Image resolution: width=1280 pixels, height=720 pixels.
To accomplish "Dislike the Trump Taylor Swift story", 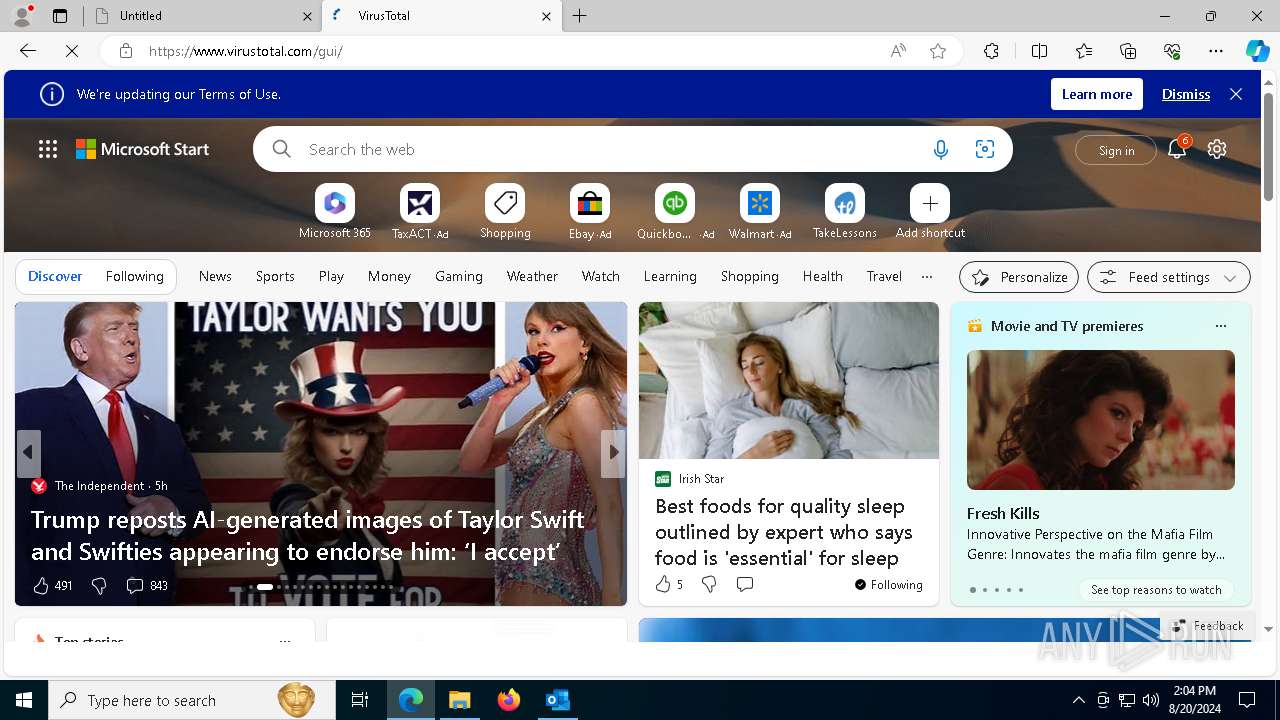I will 99,586.
